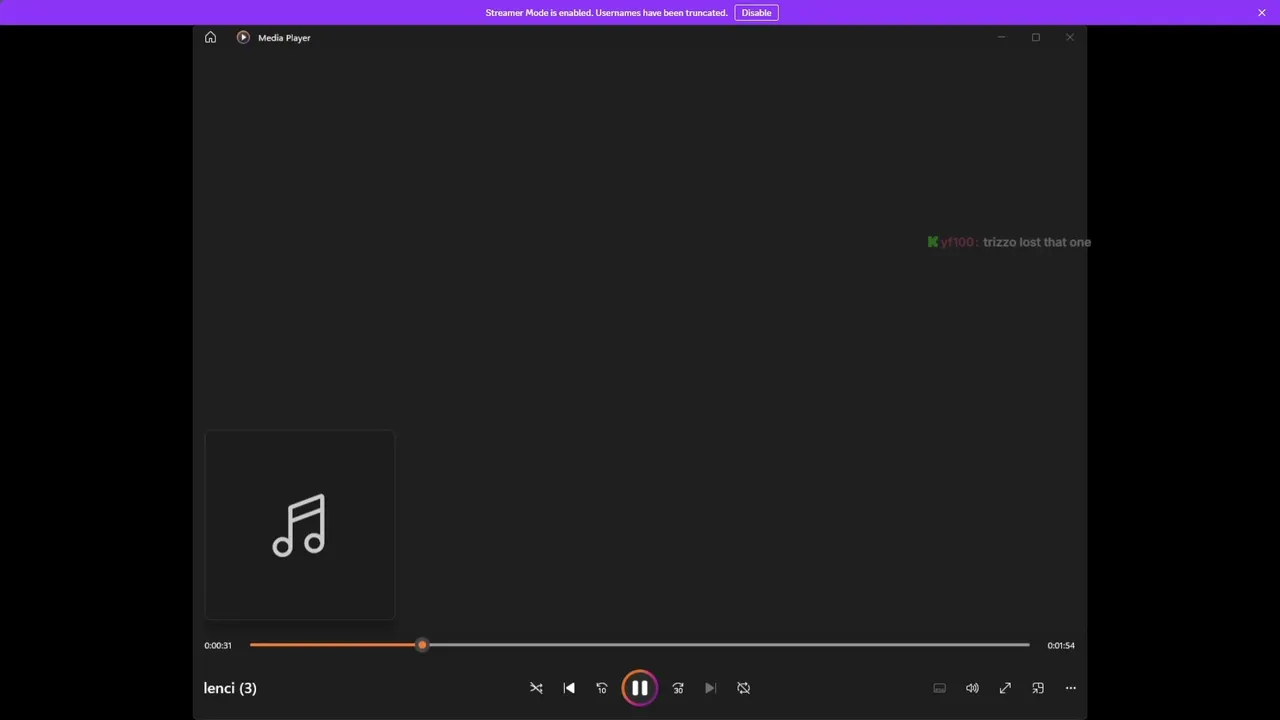Pause the playing track
Viewport: 1280px width, 720px height.
[640, 688]
